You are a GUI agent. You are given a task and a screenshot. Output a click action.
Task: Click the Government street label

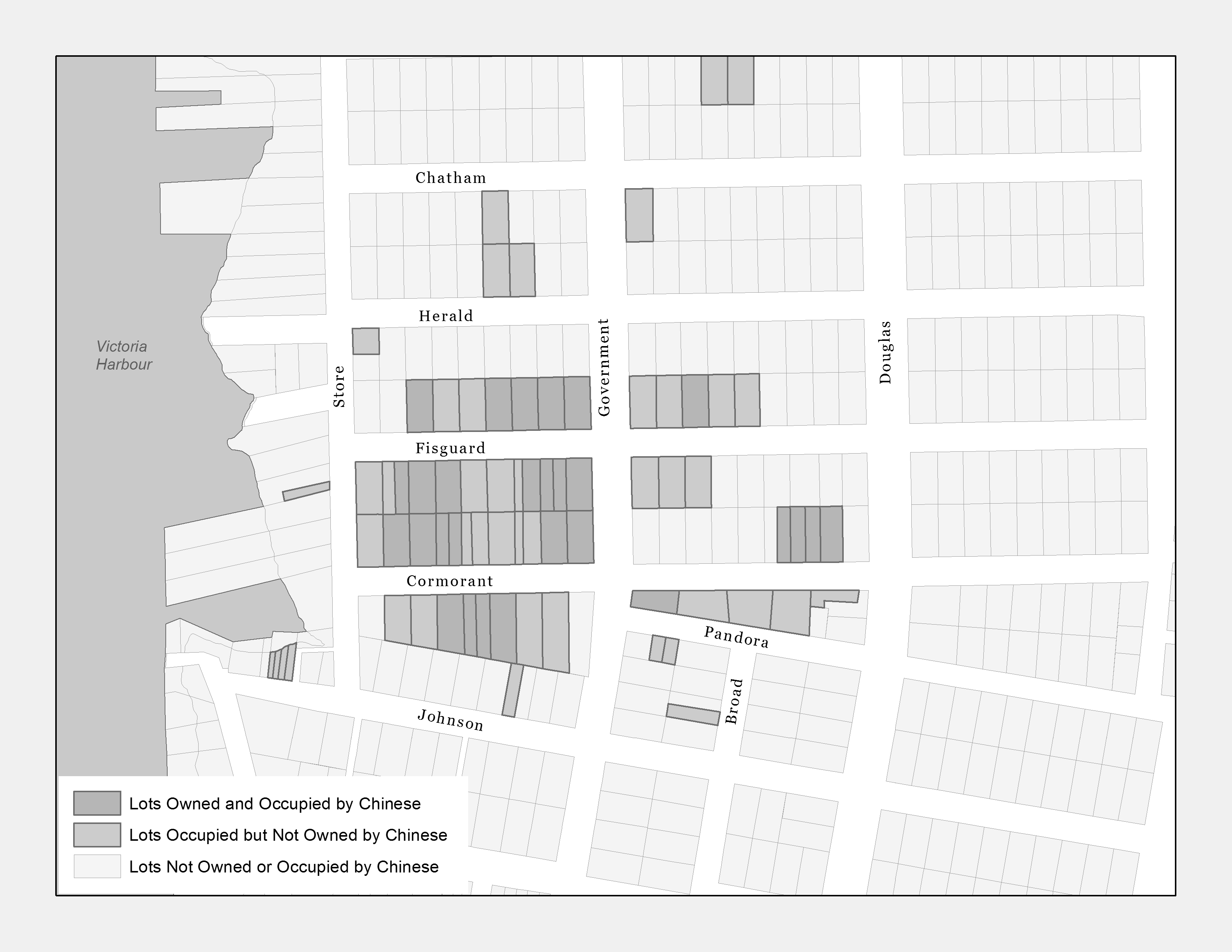click(604, 367)
